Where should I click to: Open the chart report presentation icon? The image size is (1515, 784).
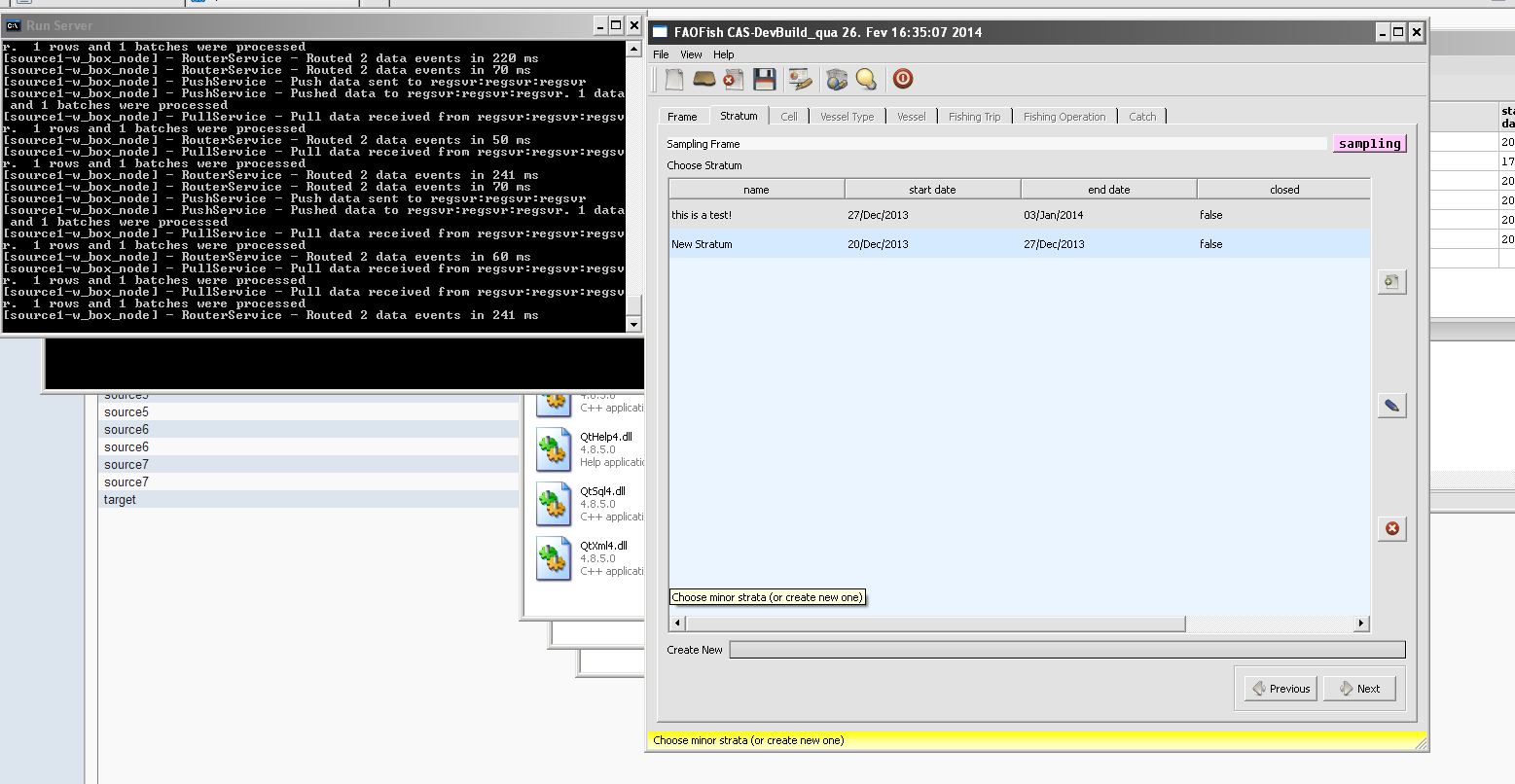tap(800, 80)
